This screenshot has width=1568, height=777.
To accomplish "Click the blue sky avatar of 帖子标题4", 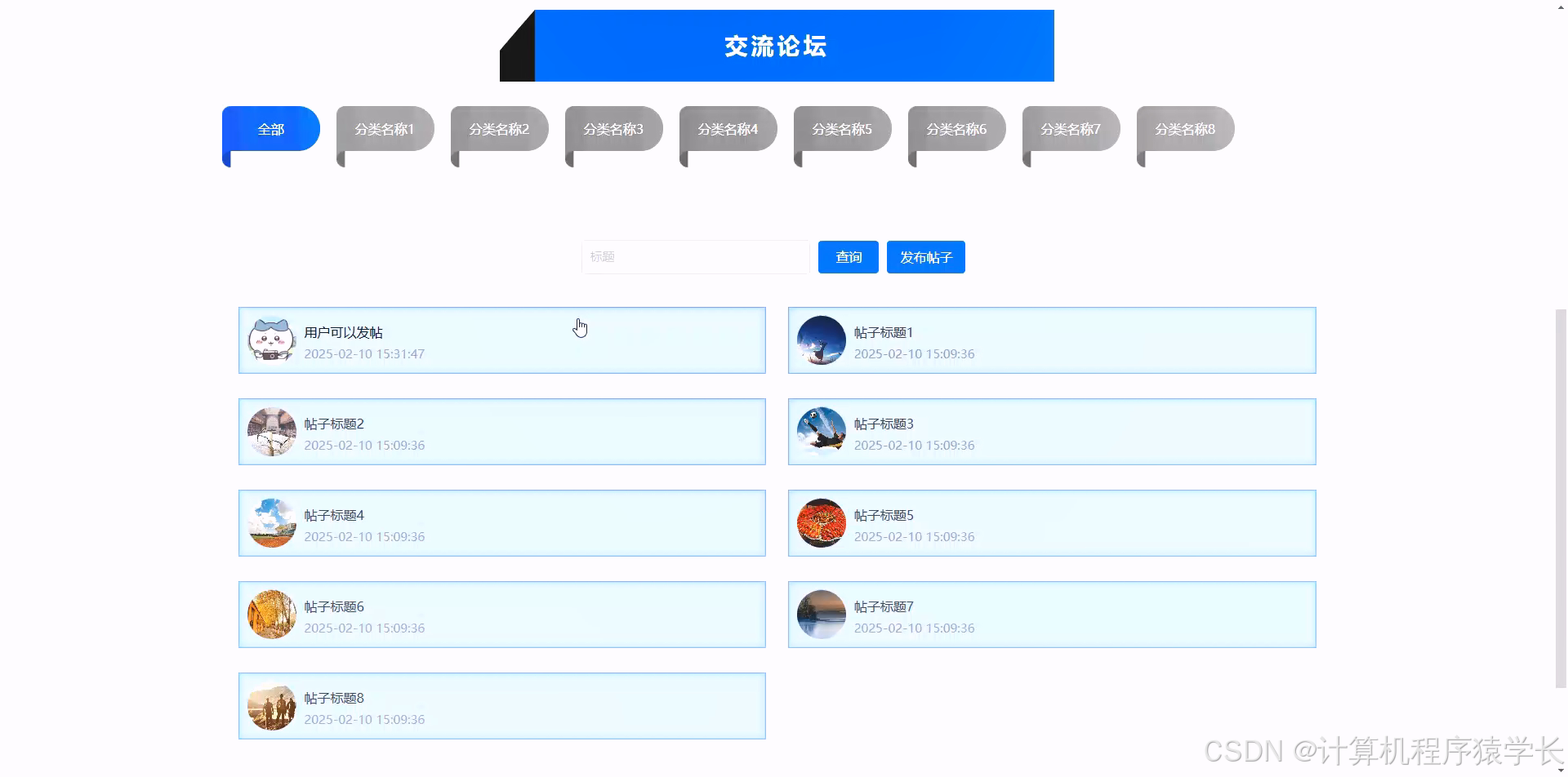I will point(272,523).
